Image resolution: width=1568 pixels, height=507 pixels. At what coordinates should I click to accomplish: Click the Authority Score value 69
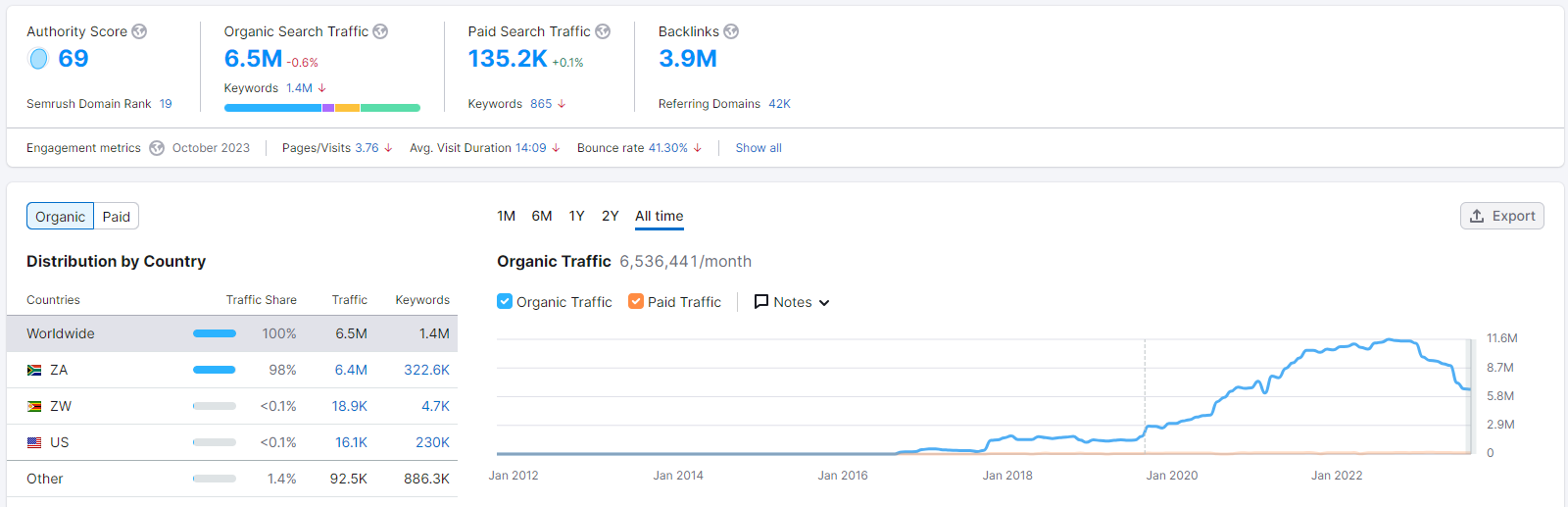[x=73, y=59]
